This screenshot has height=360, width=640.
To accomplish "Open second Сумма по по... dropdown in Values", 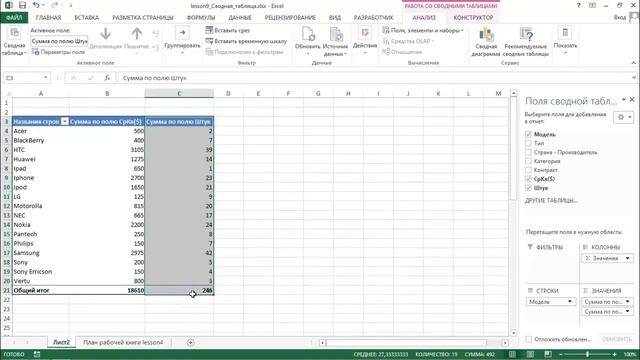I will [x=627, y=311].
